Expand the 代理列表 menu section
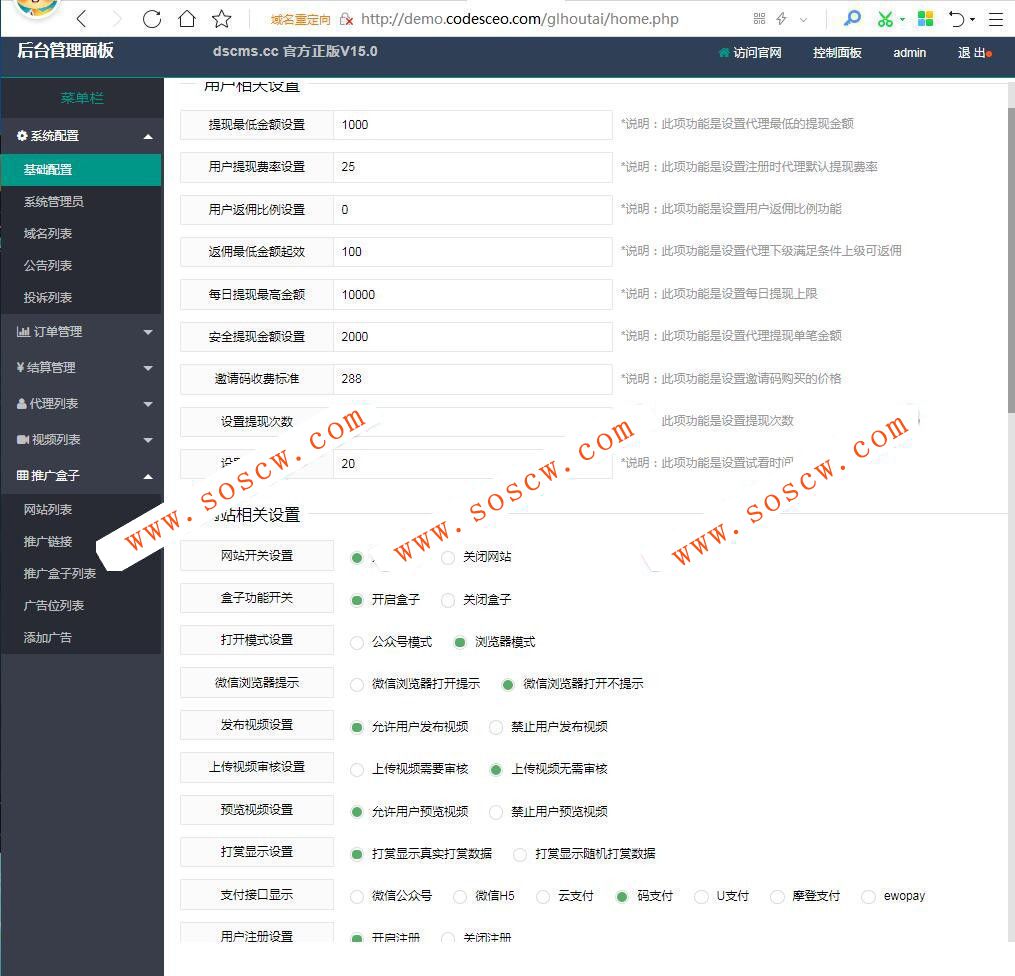 click(82, 404)
